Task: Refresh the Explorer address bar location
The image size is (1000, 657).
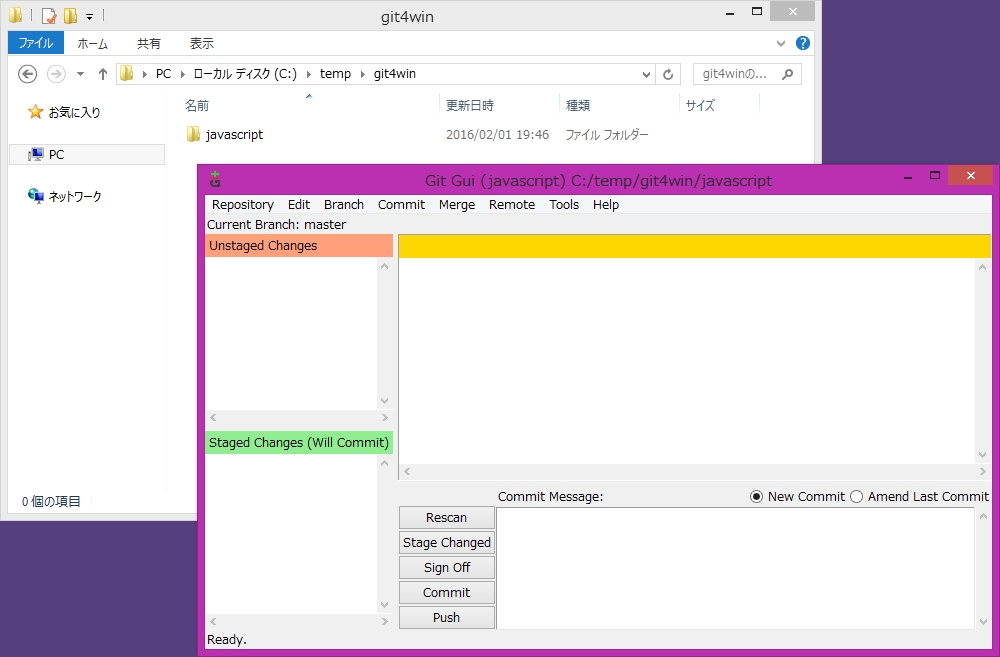Action: click(x=668, y=74)
